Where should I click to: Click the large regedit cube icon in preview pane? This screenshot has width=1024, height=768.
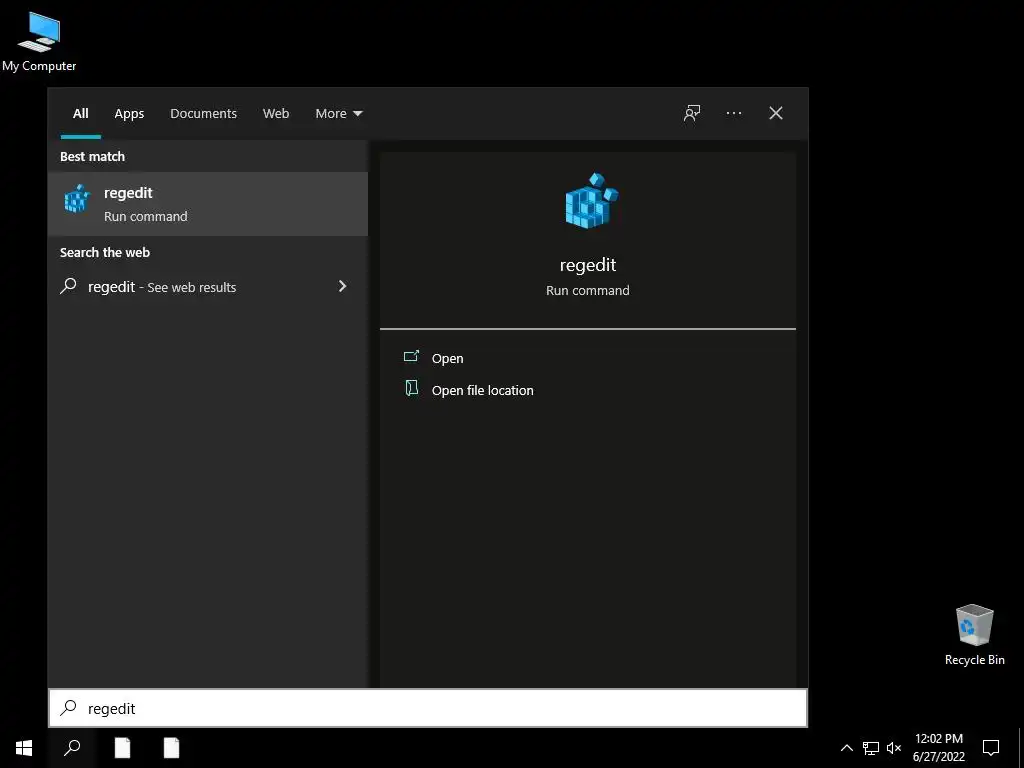pos(590,200)
